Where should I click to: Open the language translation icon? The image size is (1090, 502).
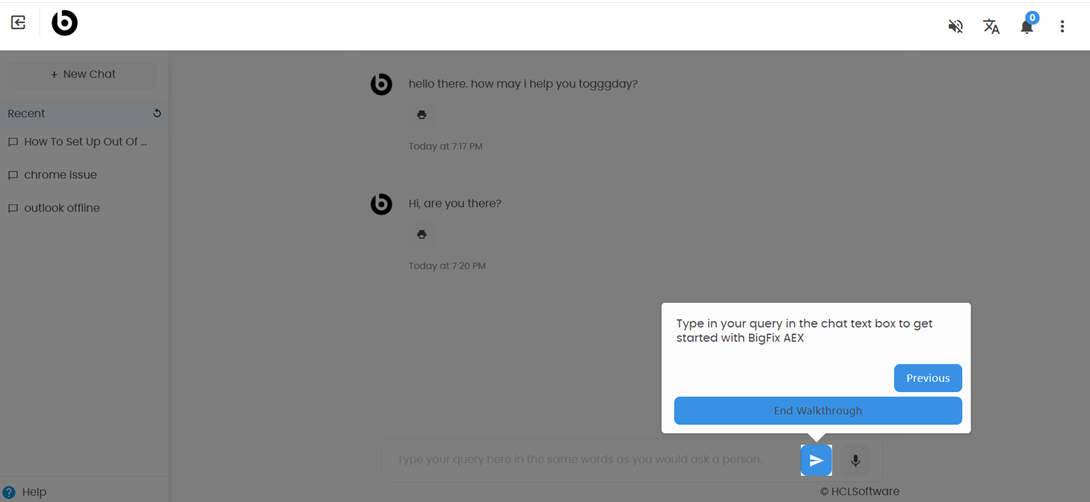pos(991,26)
